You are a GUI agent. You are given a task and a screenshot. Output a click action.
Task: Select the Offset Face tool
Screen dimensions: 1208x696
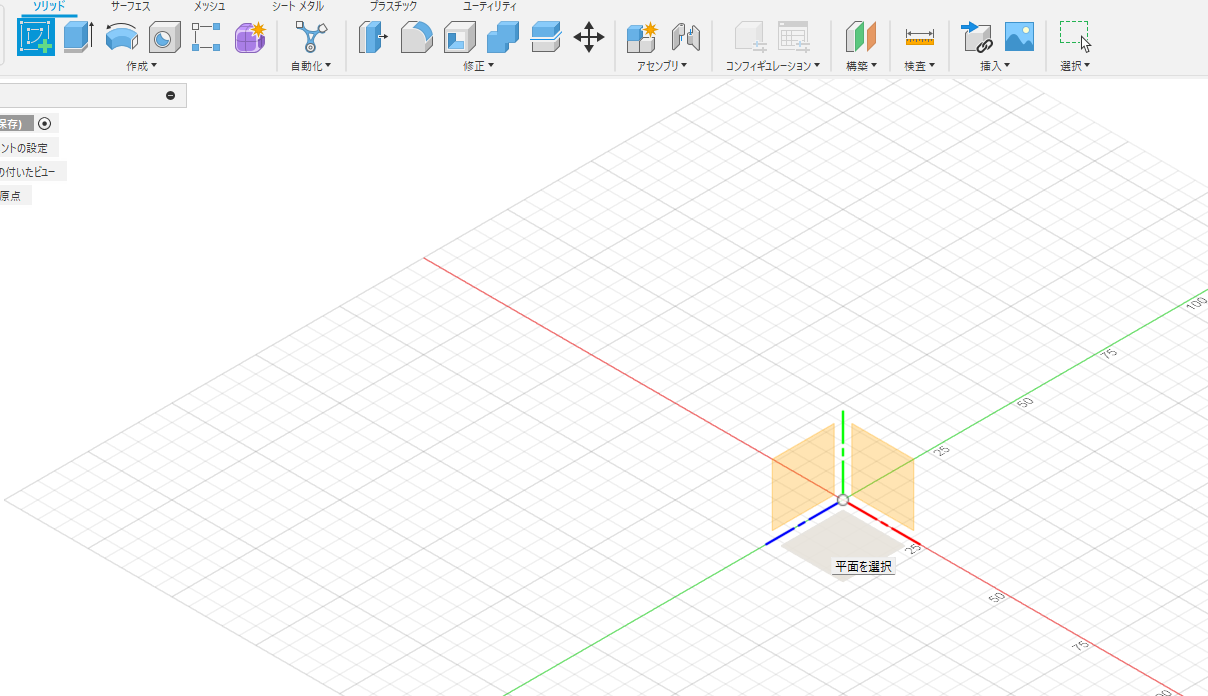(x=545, y=38)
